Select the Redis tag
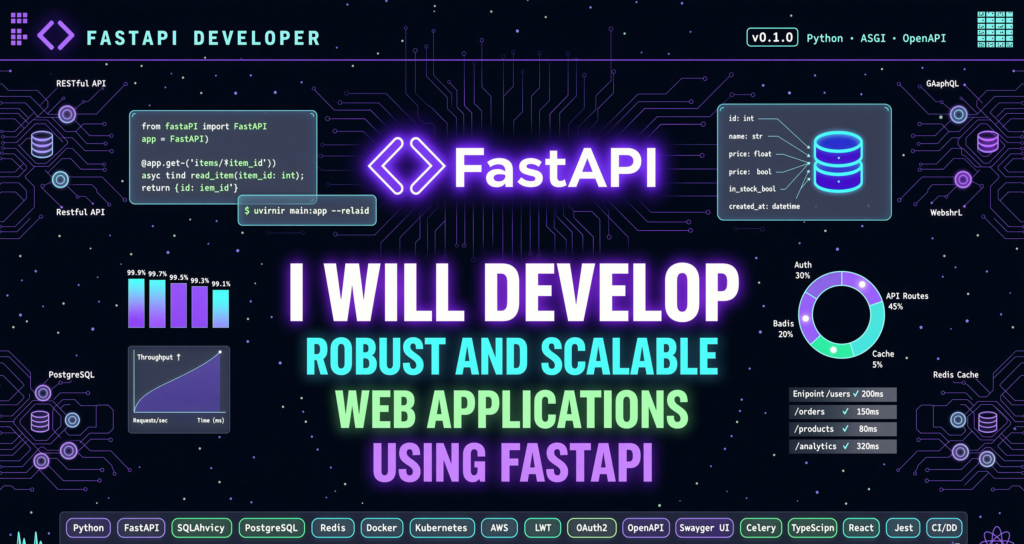 [x=333, y=528]
